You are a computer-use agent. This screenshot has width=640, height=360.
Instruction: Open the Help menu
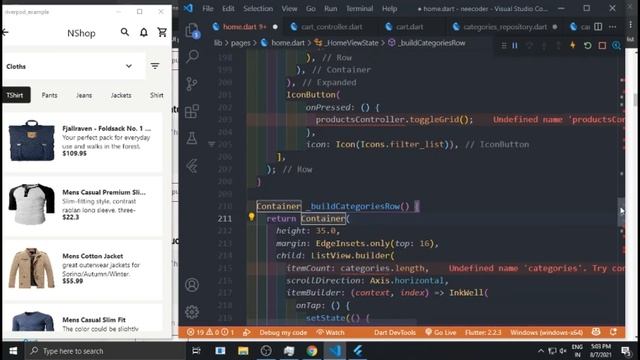(x=389, y=9)
